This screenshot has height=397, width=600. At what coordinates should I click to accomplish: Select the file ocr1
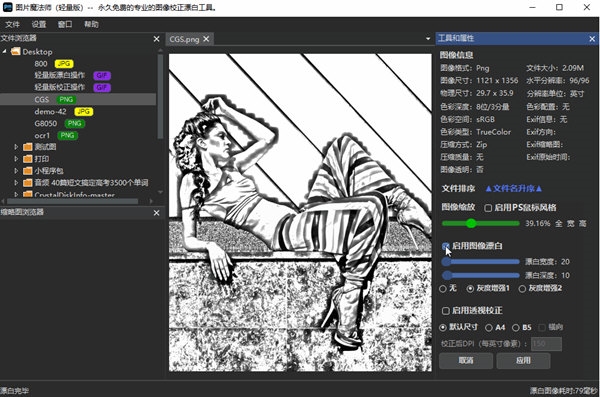[42, 136]
